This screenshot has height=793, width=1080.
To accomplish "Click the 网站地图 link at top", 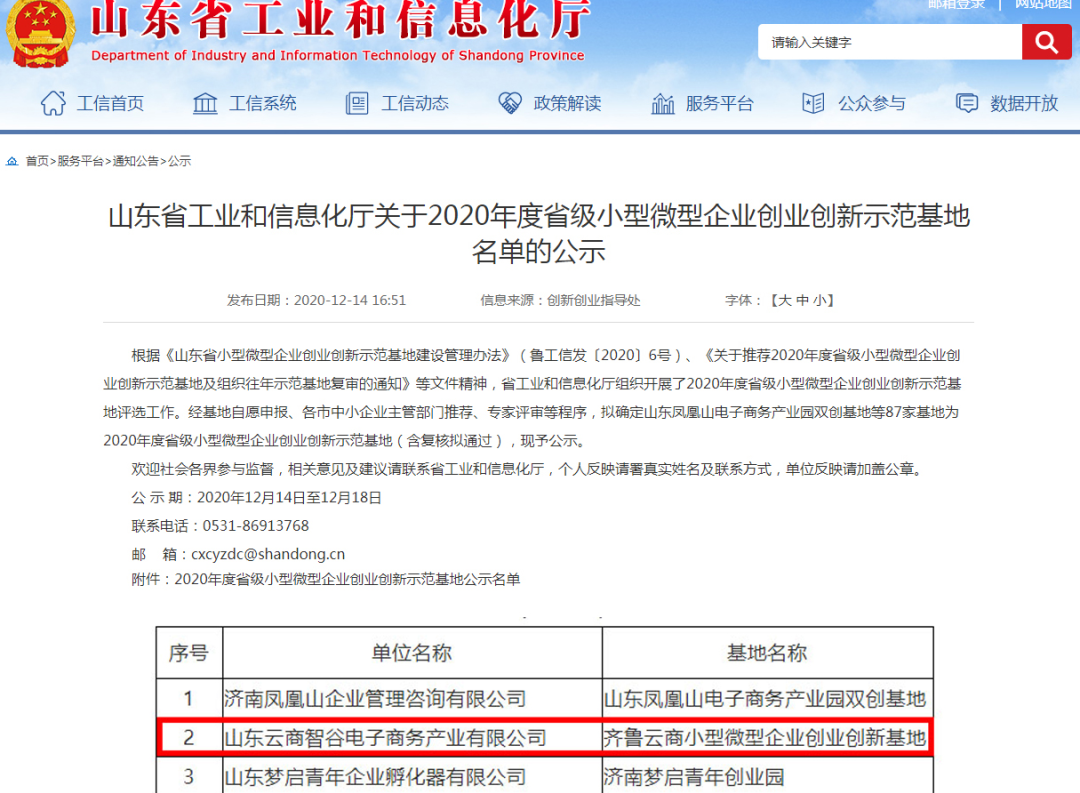I will tap(1043, 4).
